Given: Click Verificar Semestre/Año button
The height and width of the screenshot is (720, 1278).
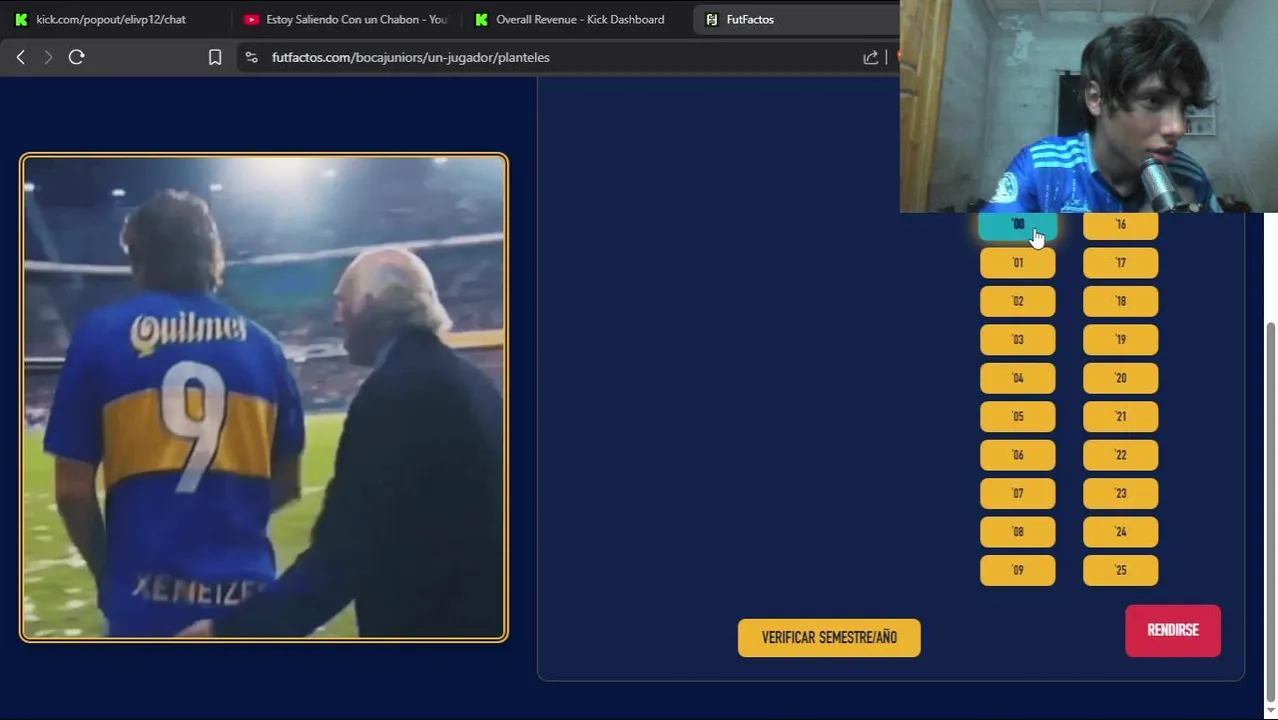Looking at the screenshot, I should pos(829,638).
